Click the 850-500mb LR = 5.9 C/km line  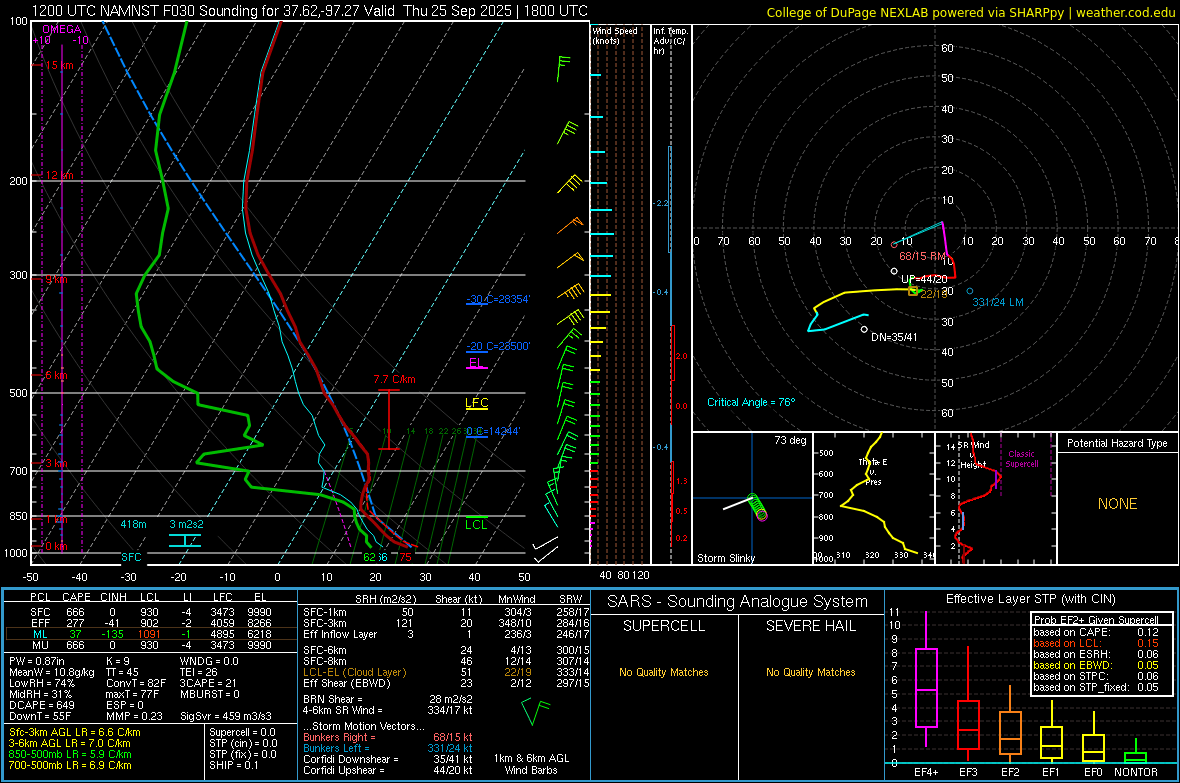pyautogui.click(x=70, y=754)
